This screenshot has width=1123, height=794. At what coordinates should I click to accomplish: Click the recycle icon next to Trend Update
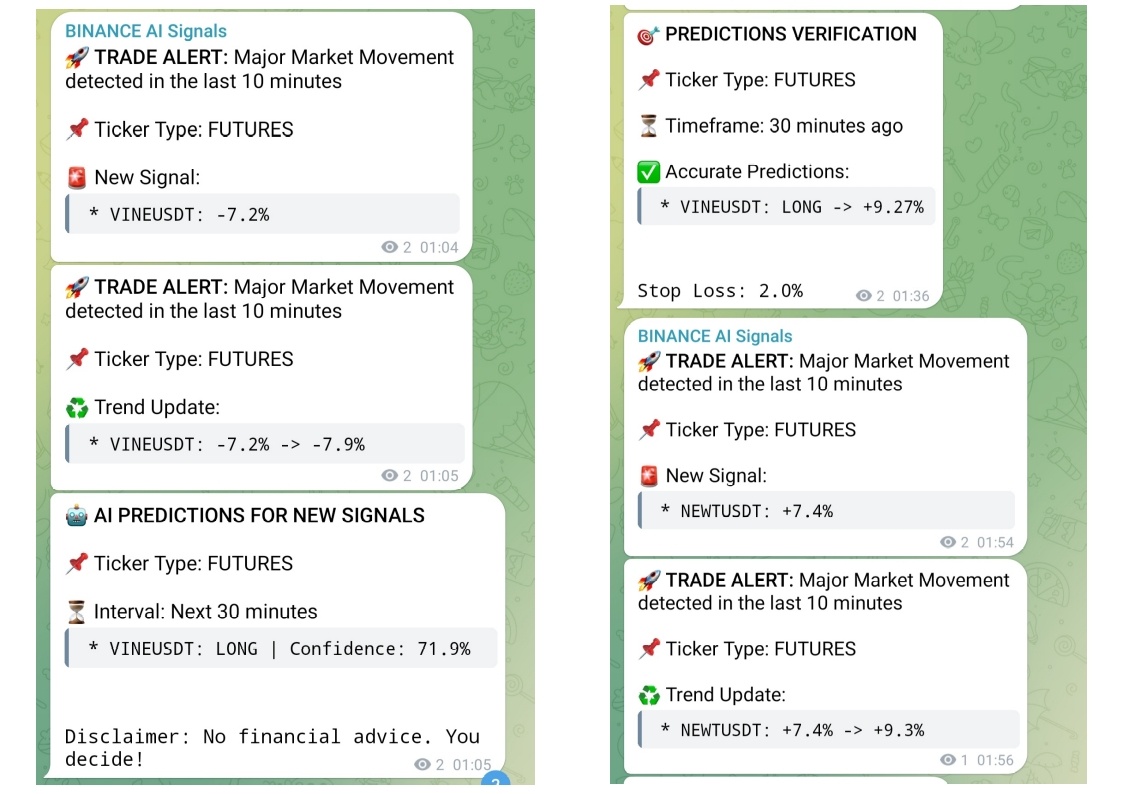tap(76, 407)
